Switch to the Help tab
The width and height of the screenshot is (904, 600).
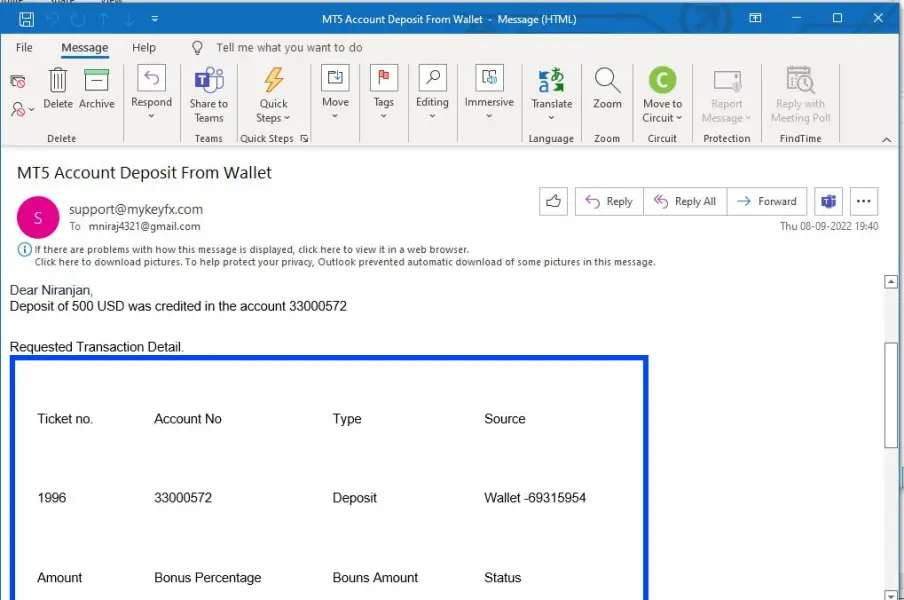coord(144,47)
